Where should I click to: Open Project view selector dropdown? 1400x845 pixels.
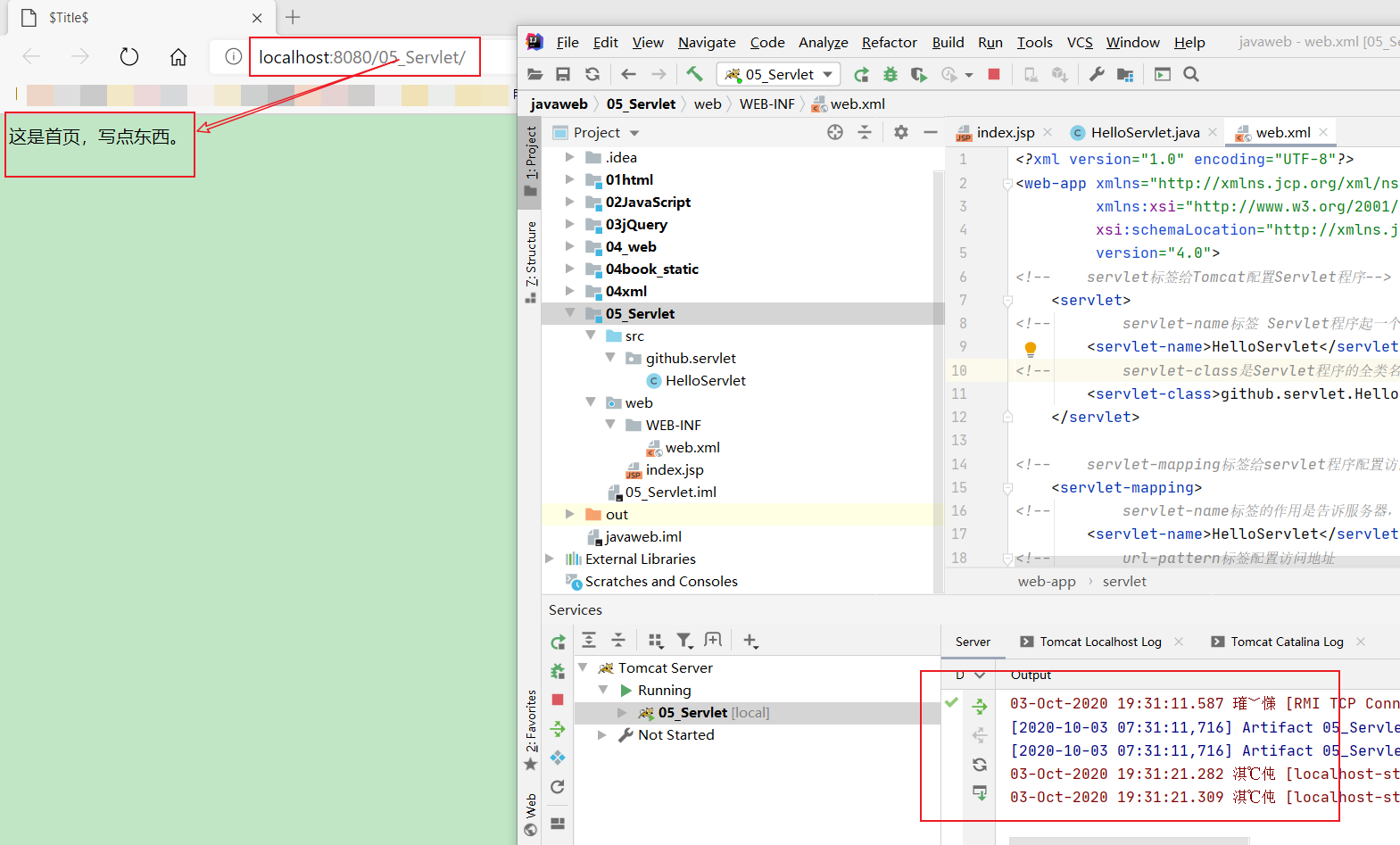634,133
